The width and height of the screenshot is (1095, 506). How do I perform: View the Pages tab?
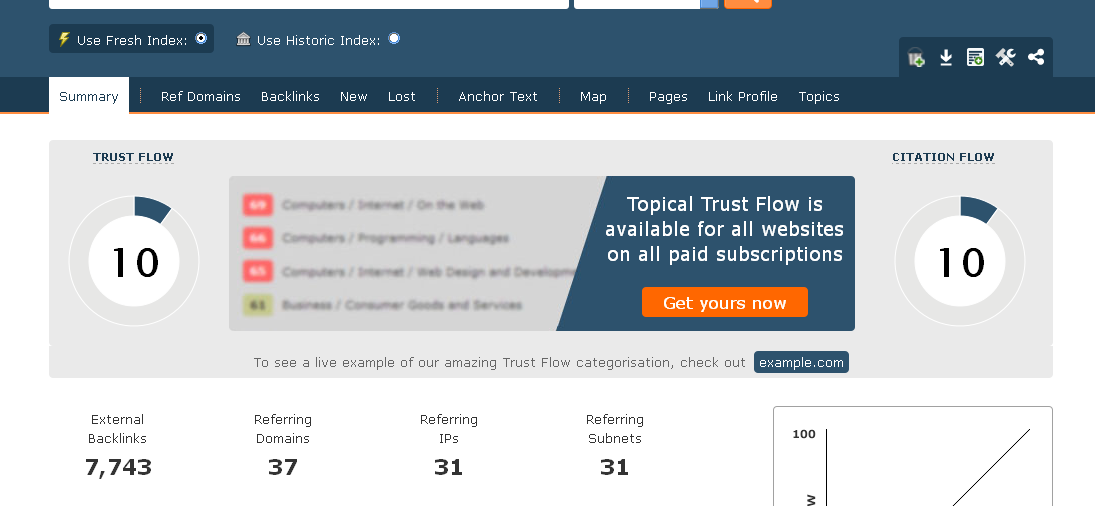tap(668, 96)
